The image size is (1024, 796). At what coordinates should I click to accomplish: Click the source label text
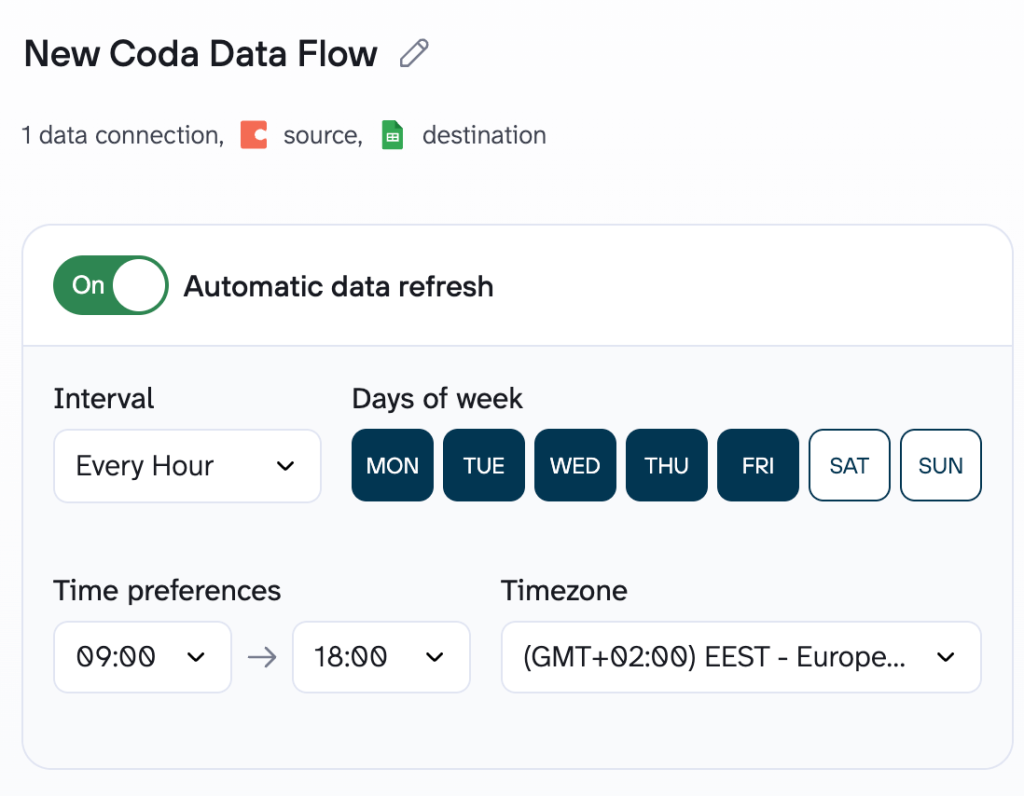[322, 135]
